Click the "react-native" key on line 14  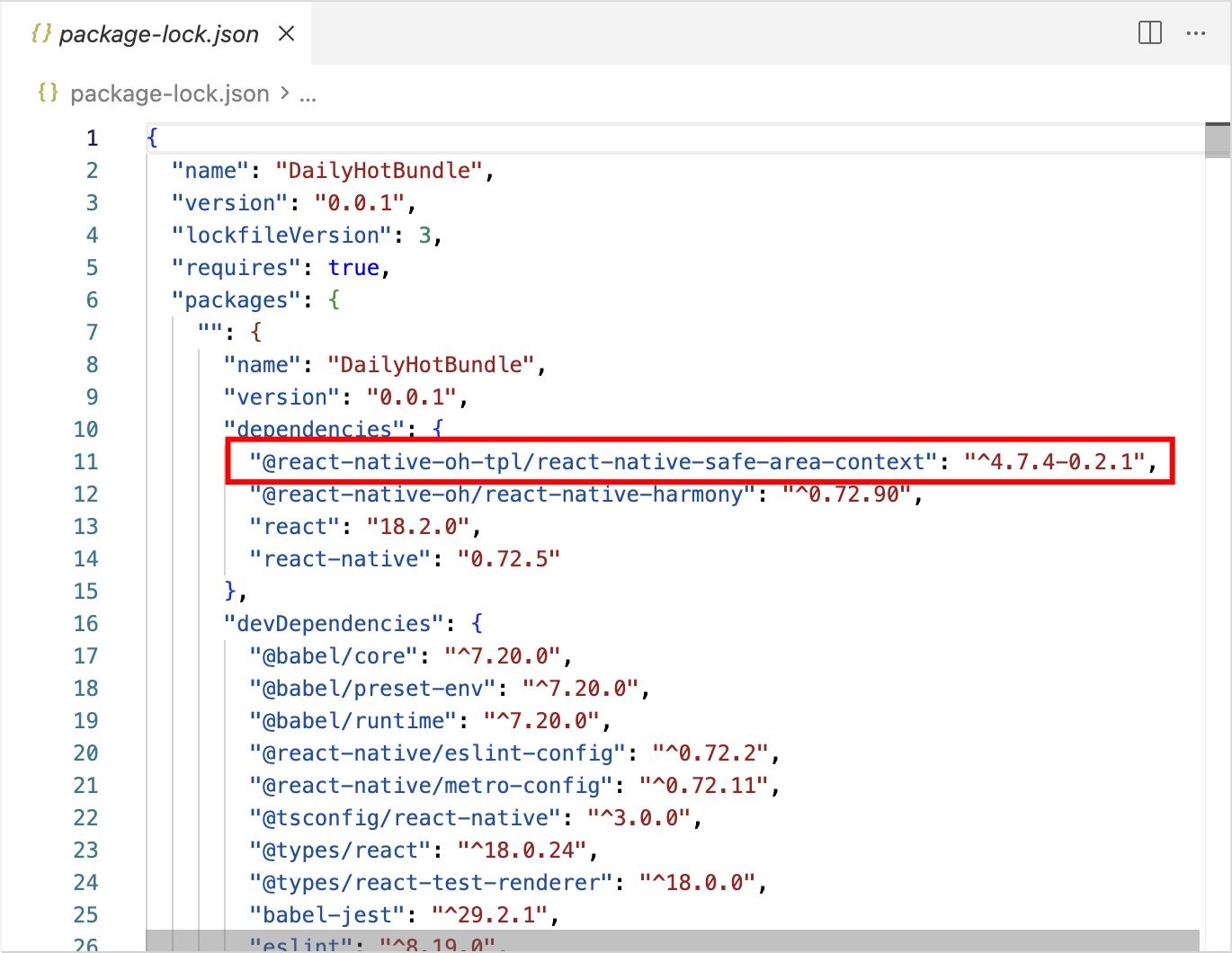pos(341,559)
